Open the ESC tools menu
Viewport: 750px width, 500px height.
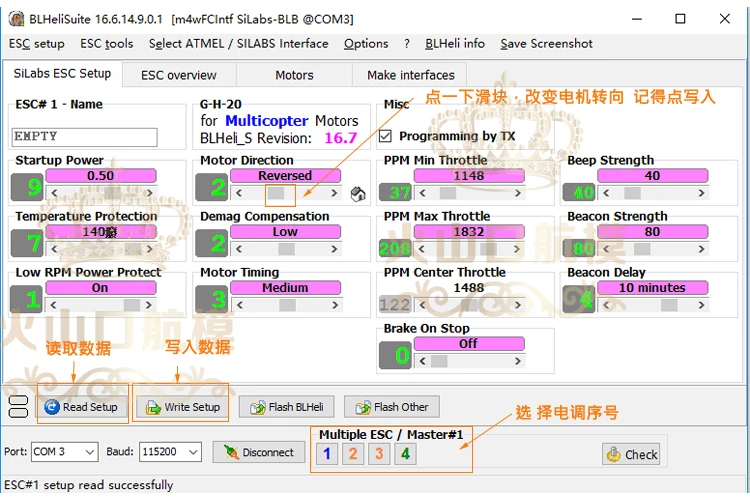click(x=107, y=44)
